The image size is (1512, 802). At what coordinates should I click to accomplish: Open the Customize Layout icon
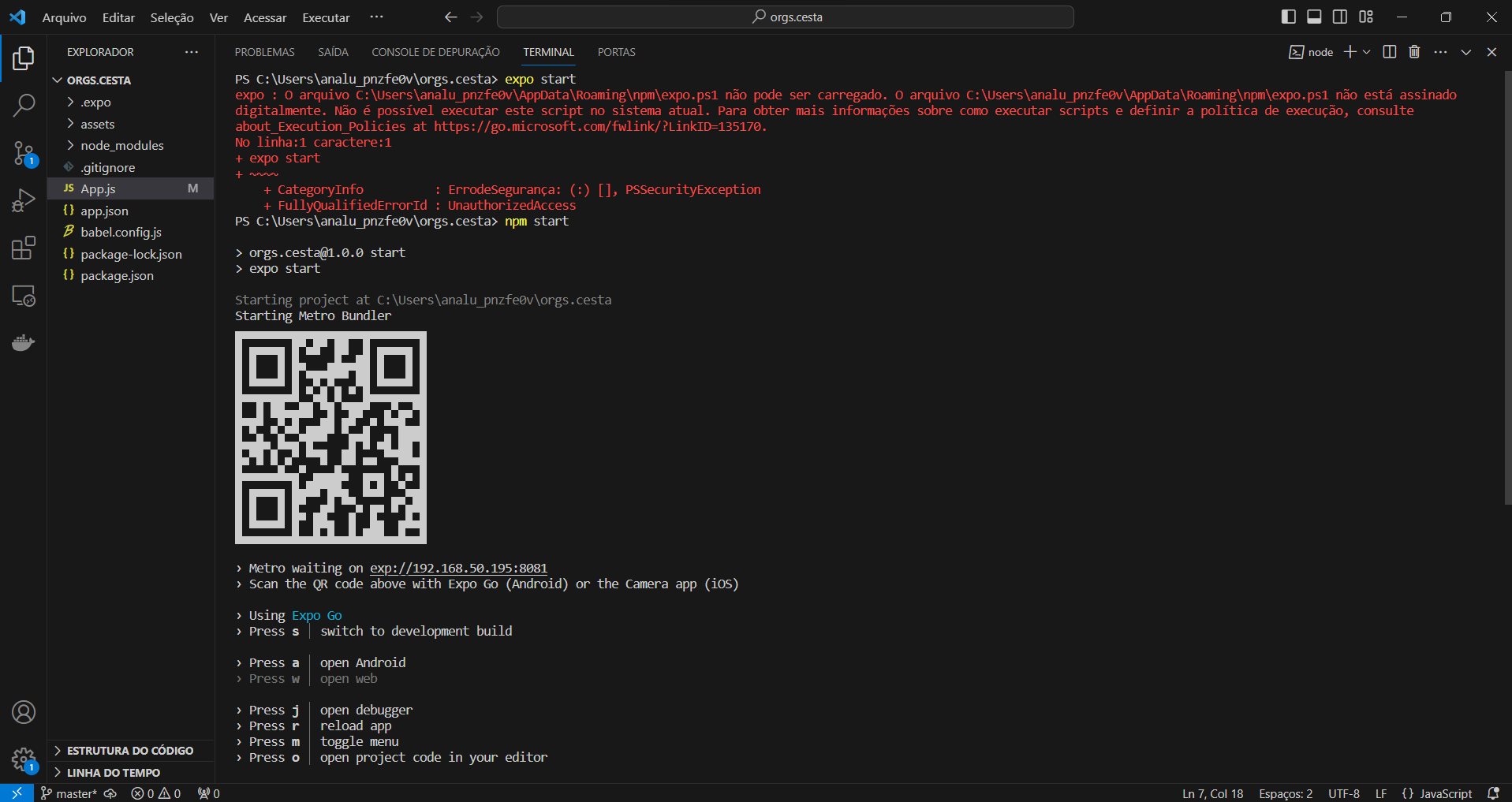[x=1366, y=17]
